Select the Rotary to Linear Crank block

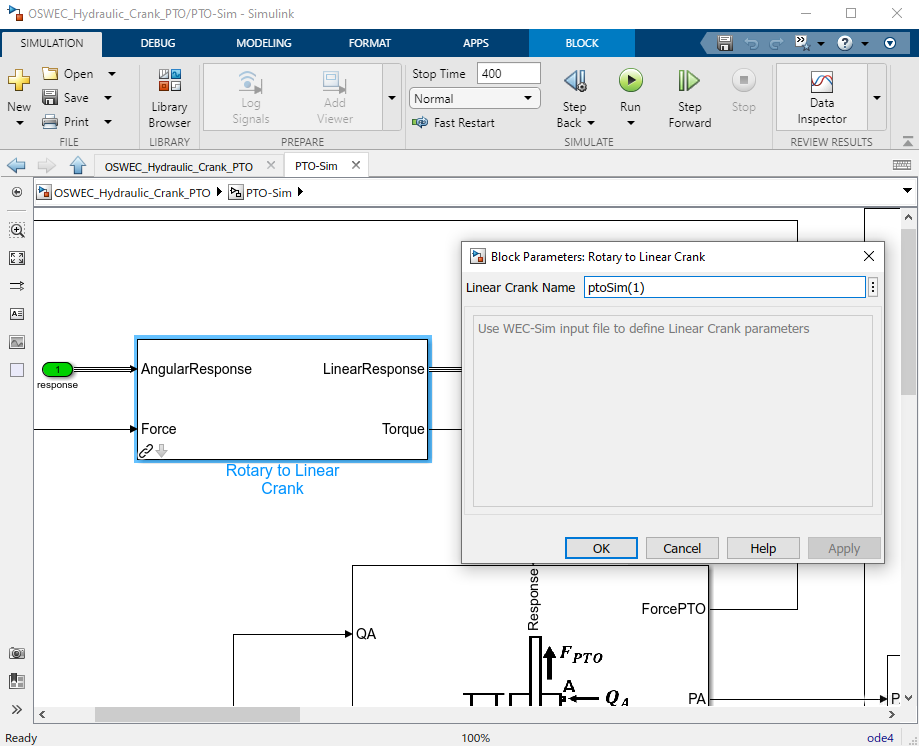(x=283, y=399)
